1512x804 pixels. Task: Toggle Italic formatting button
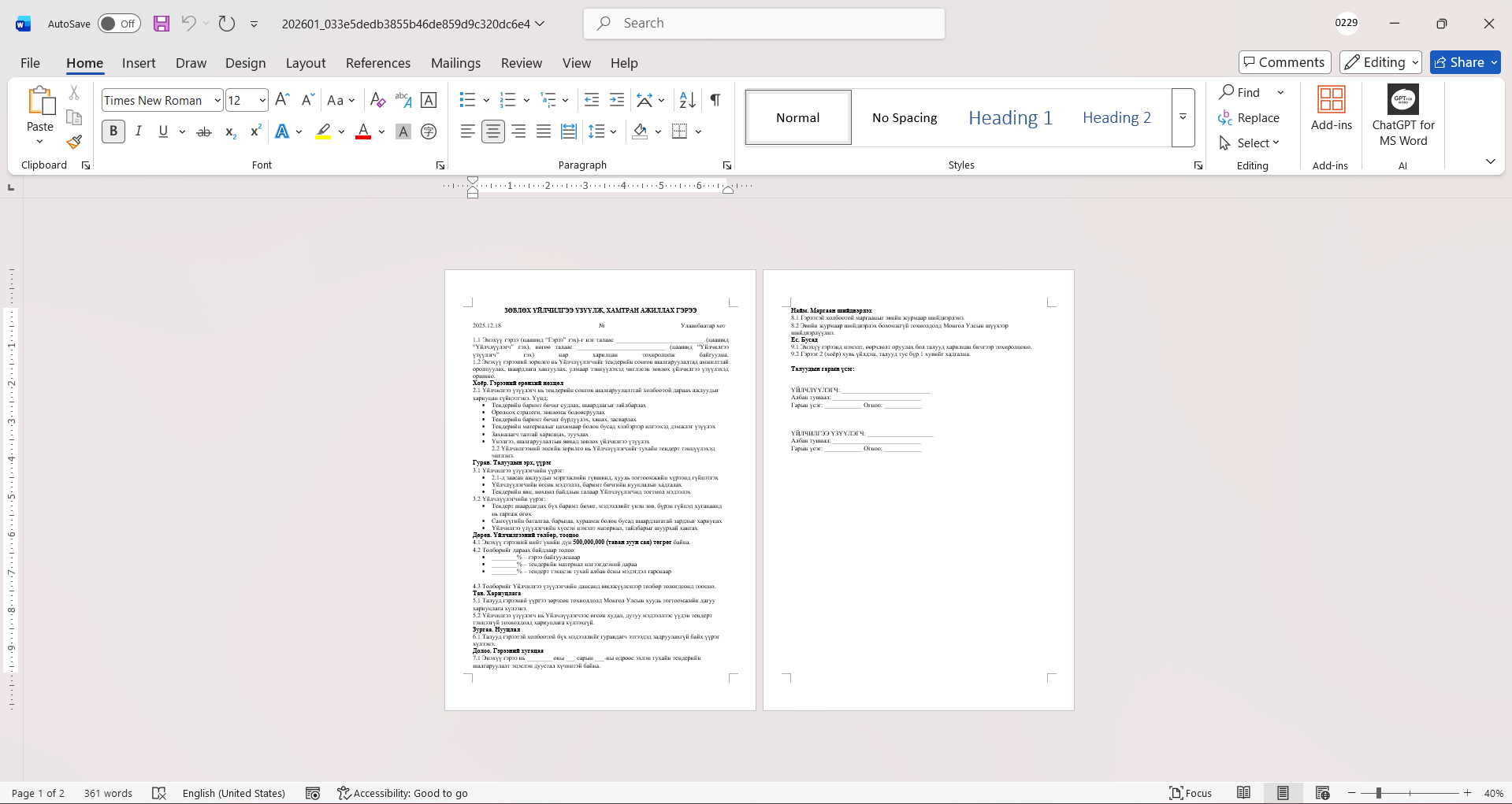(x=139, y=132)
